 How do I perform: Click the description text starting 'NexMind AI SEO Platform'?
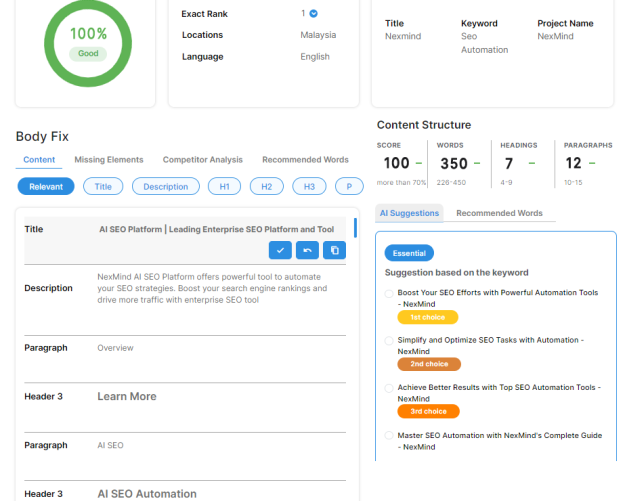tap(212, 288)
